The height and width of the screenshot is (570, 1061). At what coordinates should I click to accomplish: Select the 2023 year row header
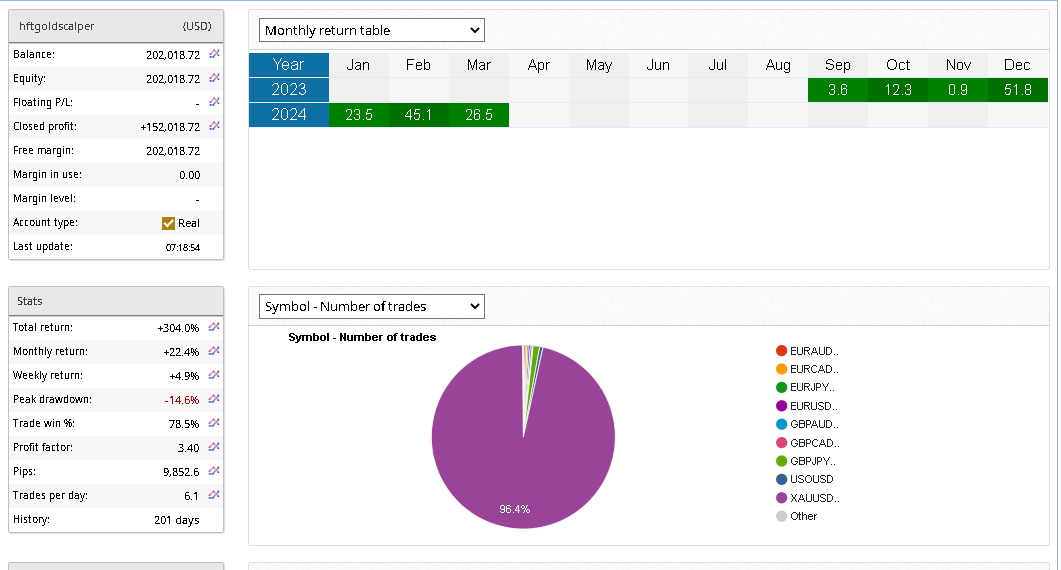pos(289,90)
